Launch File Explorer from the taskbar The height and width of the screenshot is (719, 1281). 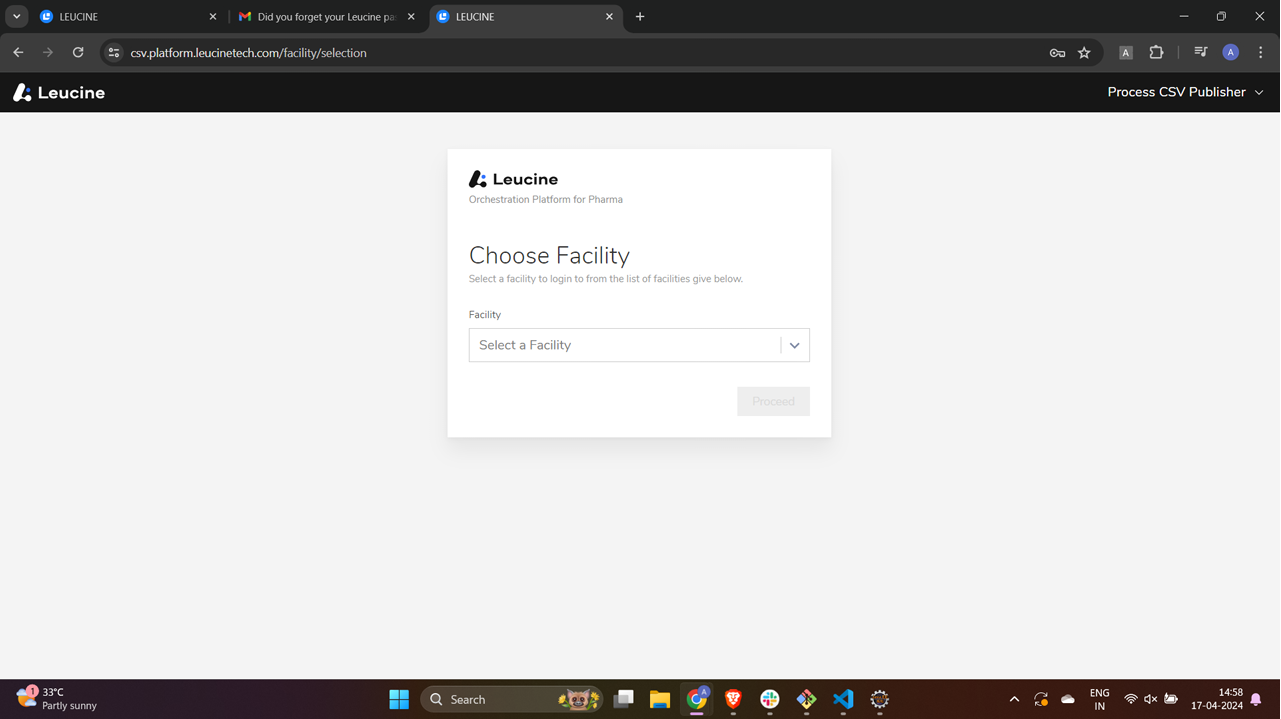tap(660, 699)
